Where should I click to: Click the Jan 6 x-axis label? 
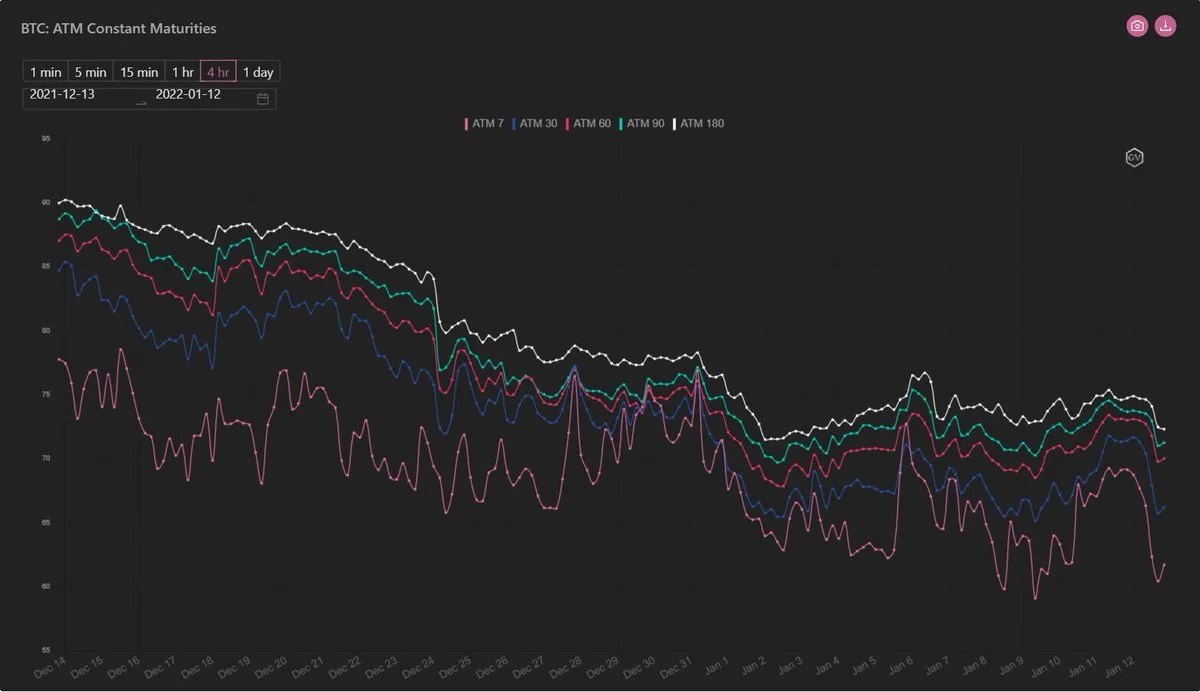pyautogui.click(x=900, y=665)
